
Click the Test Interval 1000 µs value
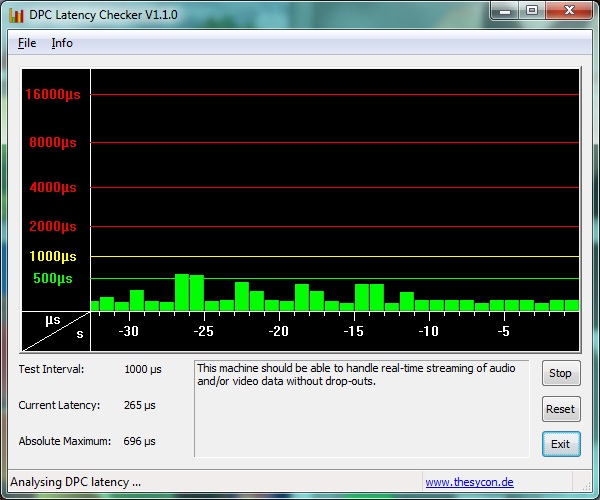143,369
